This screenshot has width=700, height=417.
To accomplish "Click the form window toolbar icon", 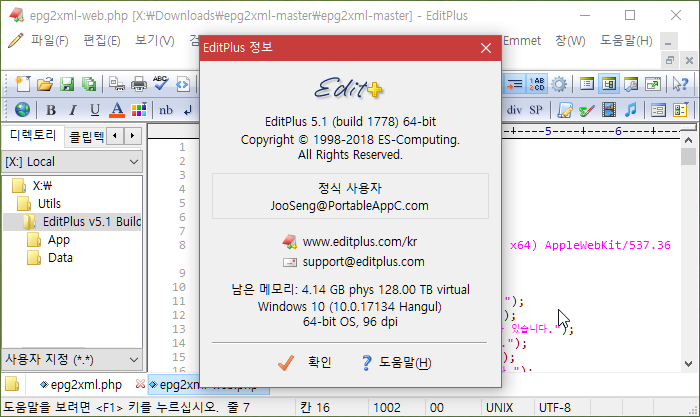I will coord(658,110).
